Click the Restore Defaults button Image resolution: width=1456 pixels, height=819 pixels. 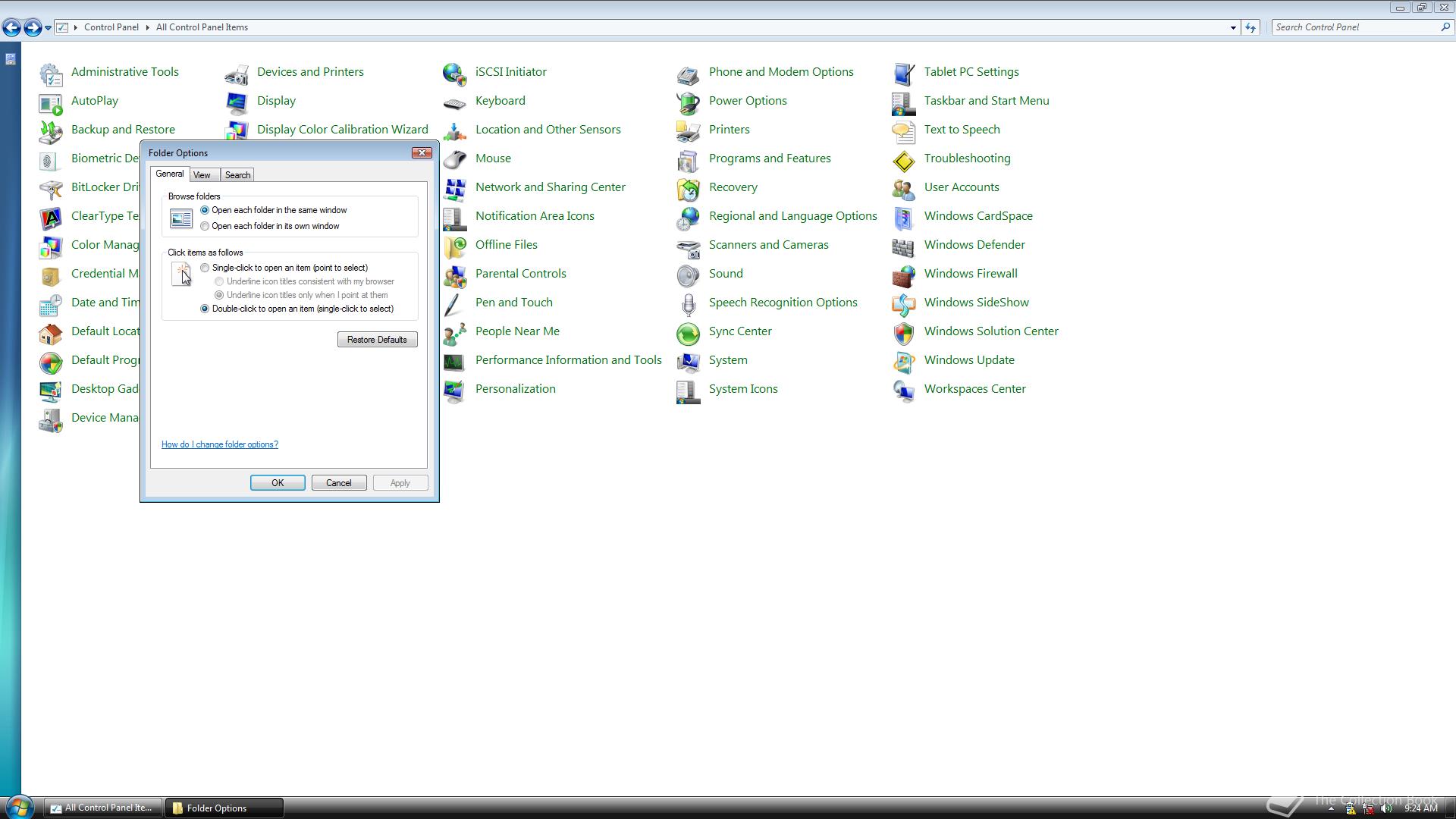[x=377, y=340]
